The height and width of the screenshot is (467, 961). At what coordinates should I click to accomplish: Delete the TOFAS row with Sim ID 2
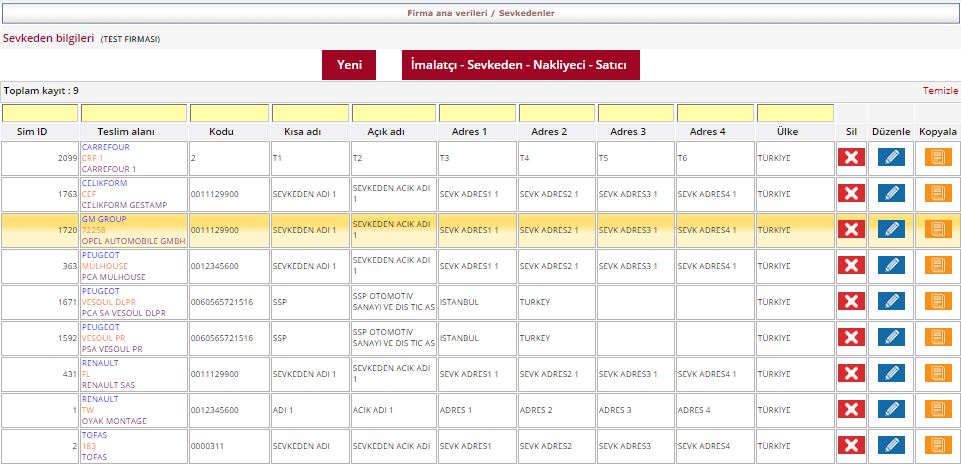(x=851, y=445)
